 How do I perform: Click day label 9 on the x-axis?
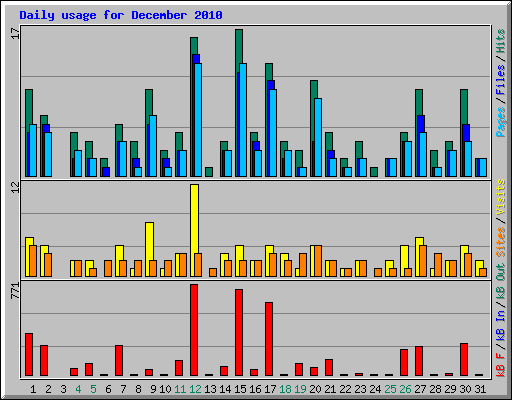(x=153, y=389)
